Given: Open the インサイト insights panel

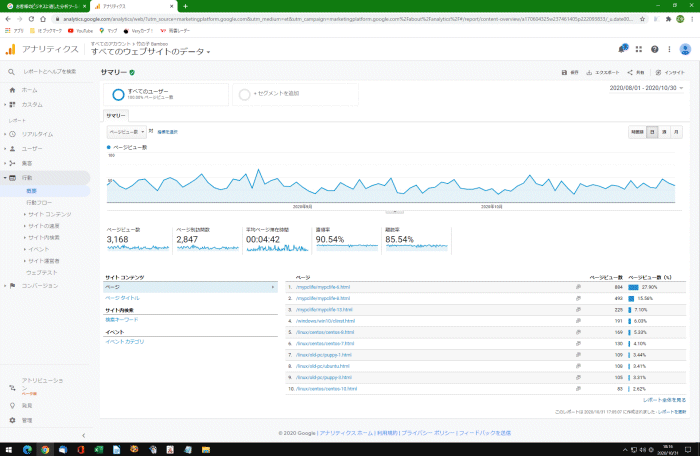Looking at the screenshot, I should pyautogui.click(x=670, y=72).
